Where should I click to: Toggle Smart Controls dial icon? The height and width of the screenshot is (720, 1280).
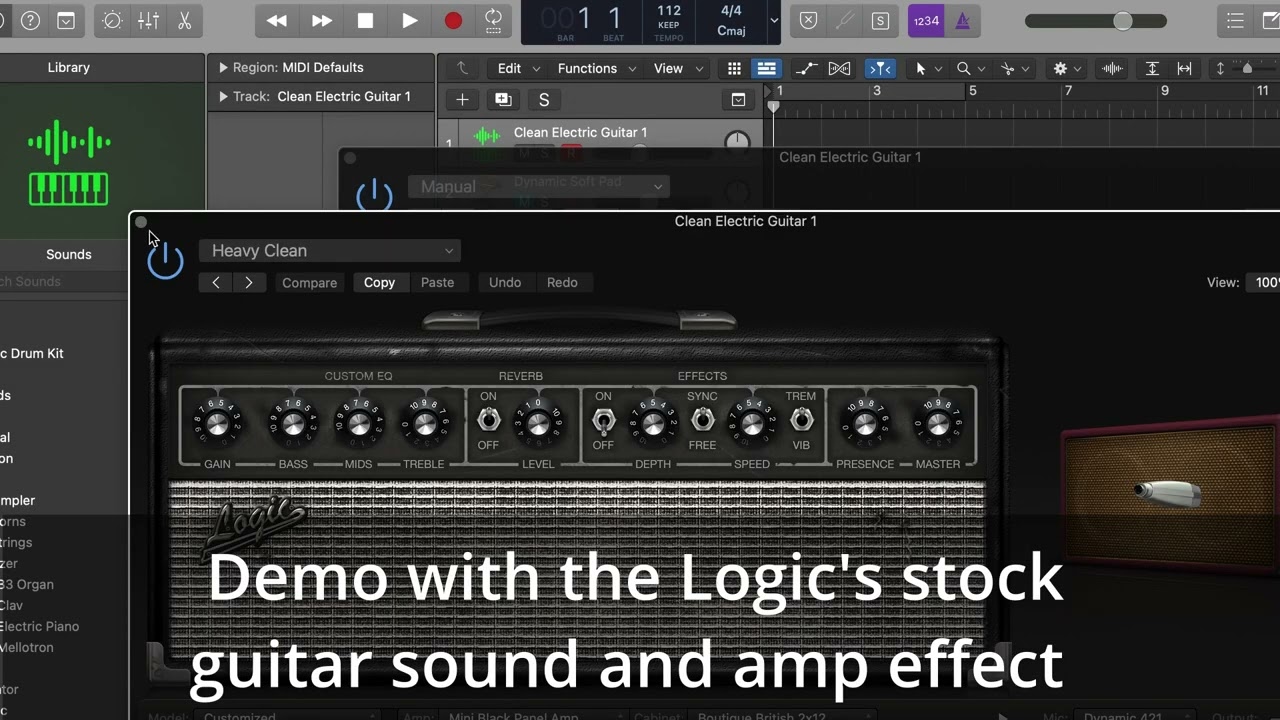pyautogui.click(x=112, y=20)
